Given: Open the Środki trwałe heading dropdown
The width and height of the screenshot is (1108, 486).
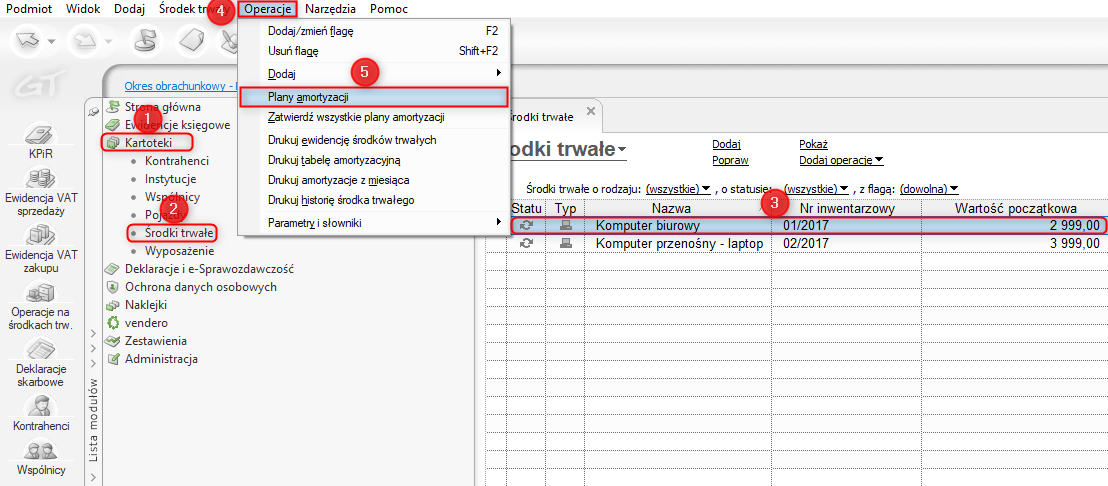Looking at the screenshot, I should pos(621,150).
